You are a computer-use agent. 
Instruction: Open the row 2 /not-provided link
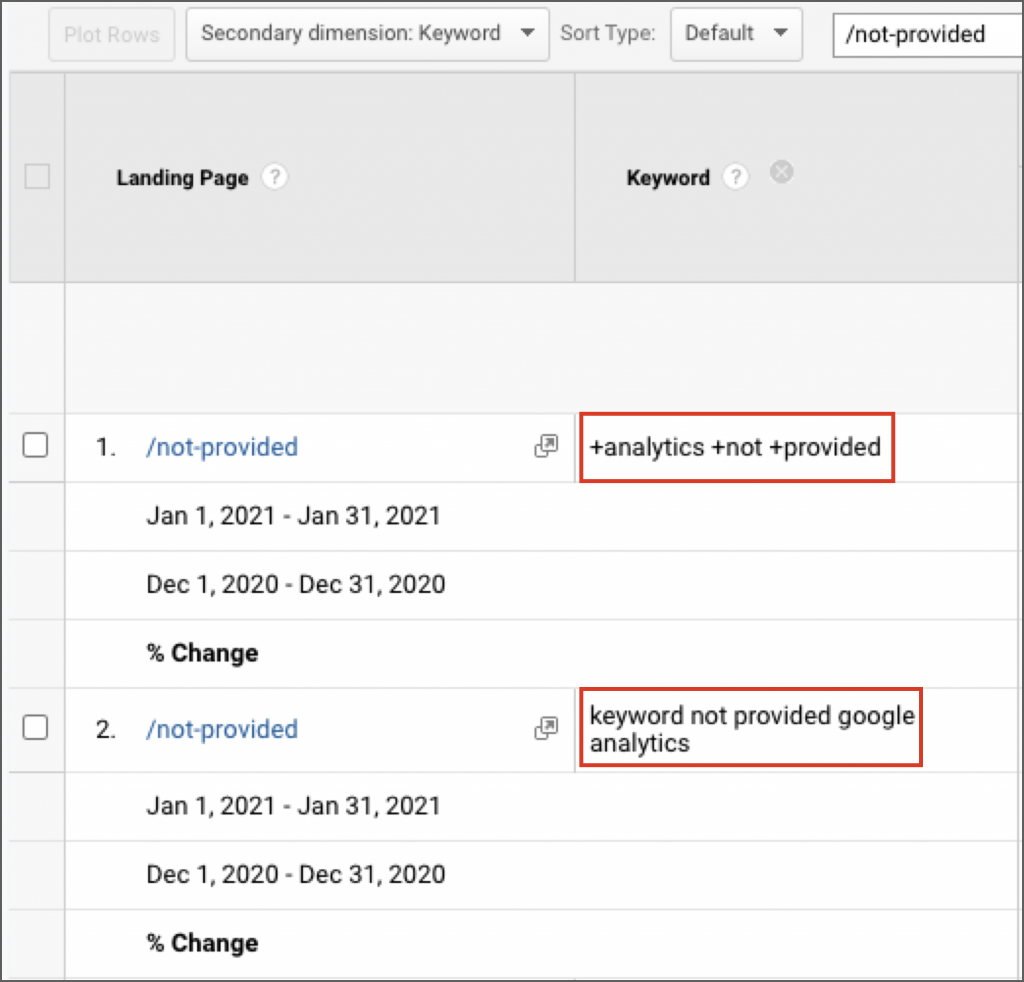[x=222, y=729]
